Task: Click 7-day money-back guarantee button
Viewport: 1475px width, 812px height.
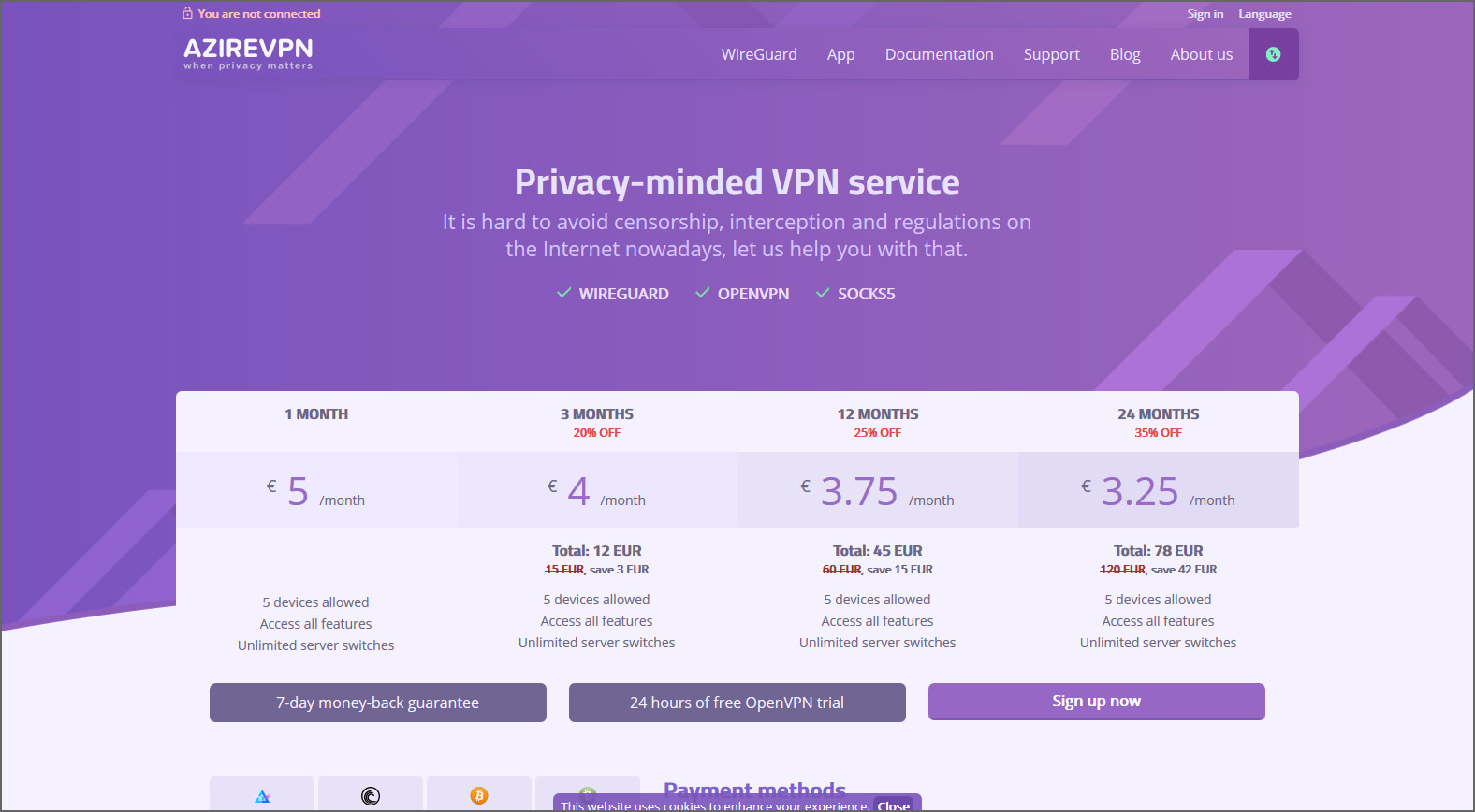Action: point(378,703)
